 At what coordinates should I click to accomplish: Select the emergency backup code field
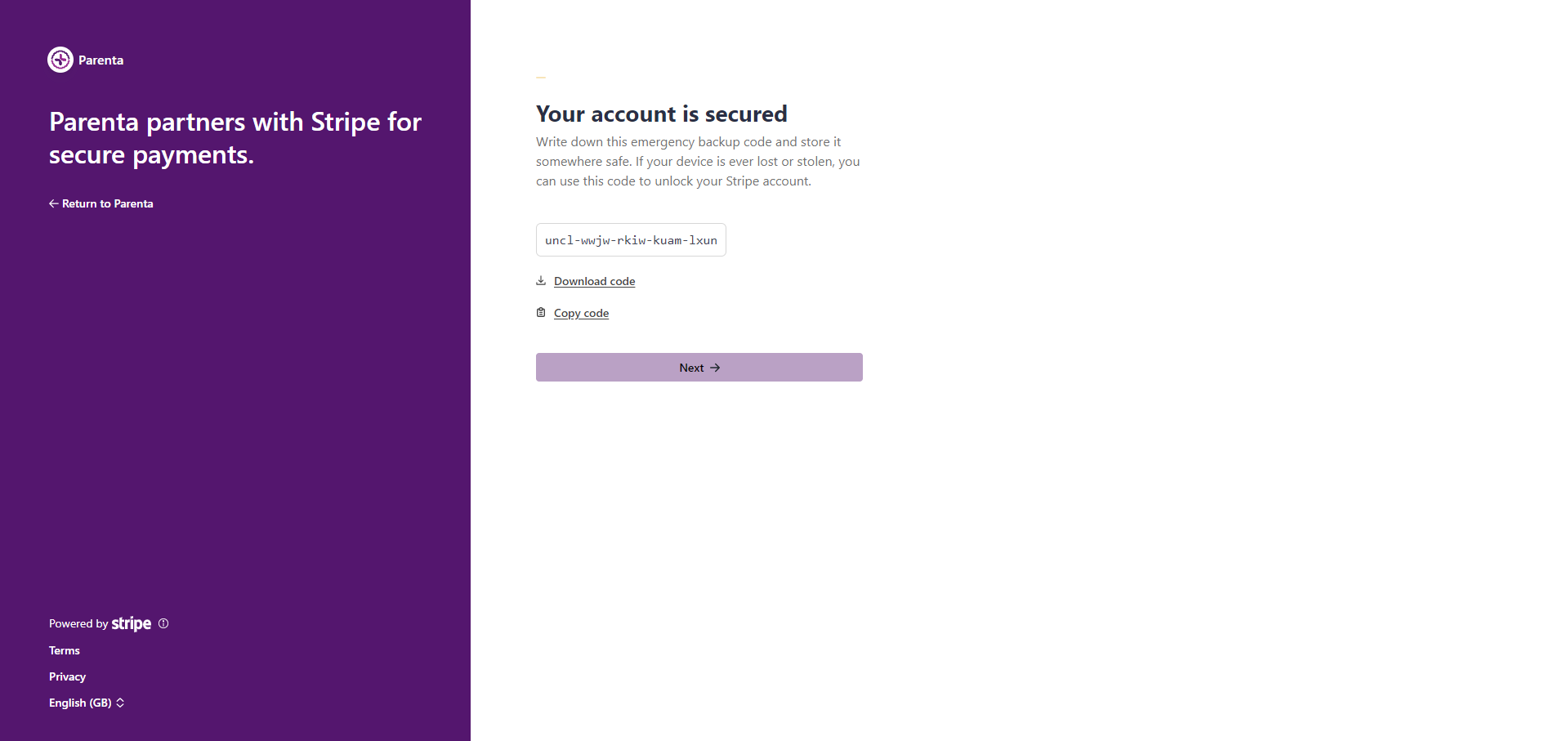(x=631, y=240)
